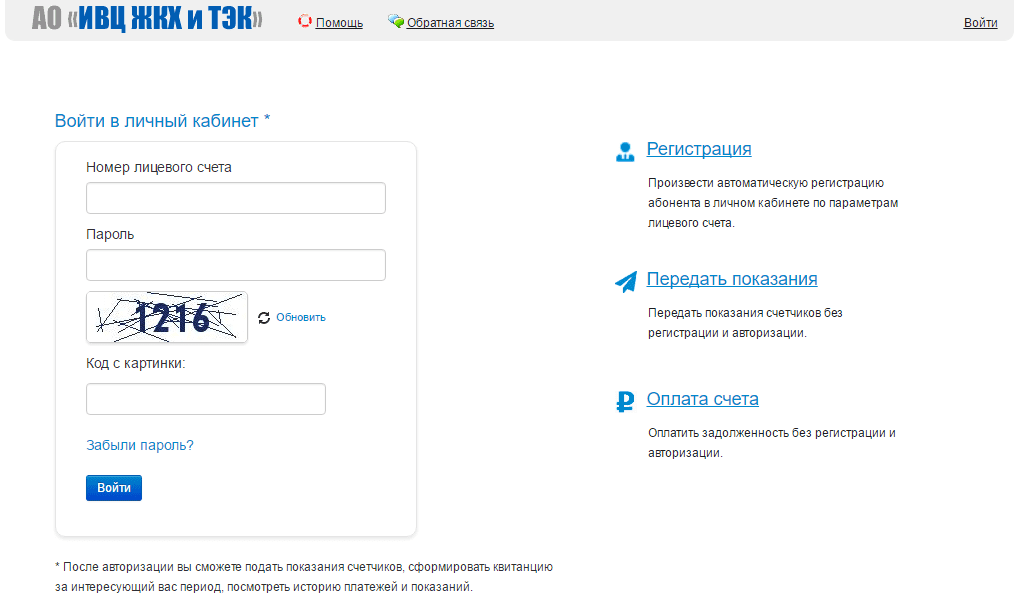This screenshot has height=600, width=1020.
Task: Click the green feedback speech-bubble icon
Action: pyautogui.click(x=396, y=21)
